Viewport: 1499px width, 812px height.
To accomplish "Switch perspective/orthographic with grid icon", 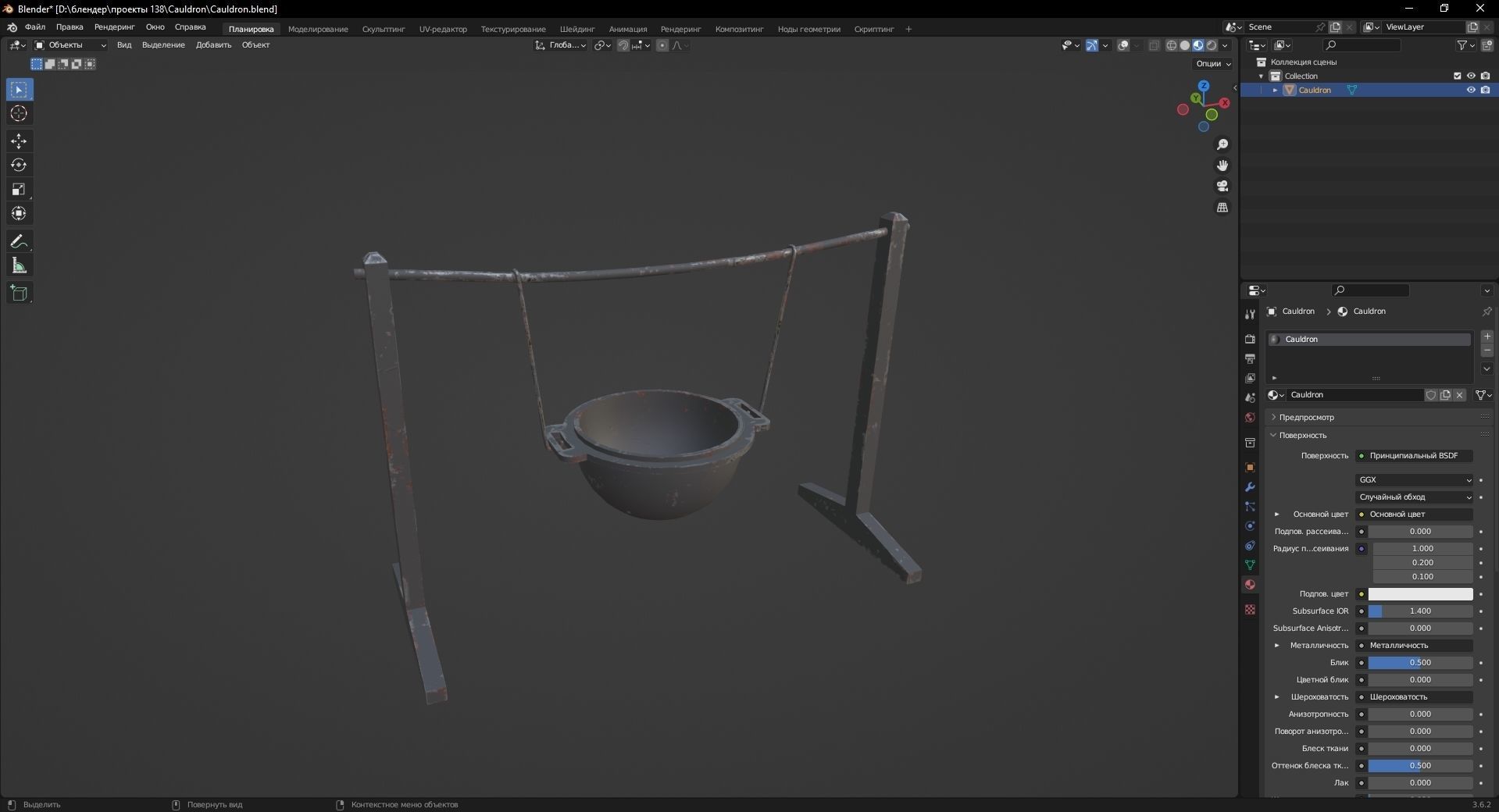I will [1222, 207].
